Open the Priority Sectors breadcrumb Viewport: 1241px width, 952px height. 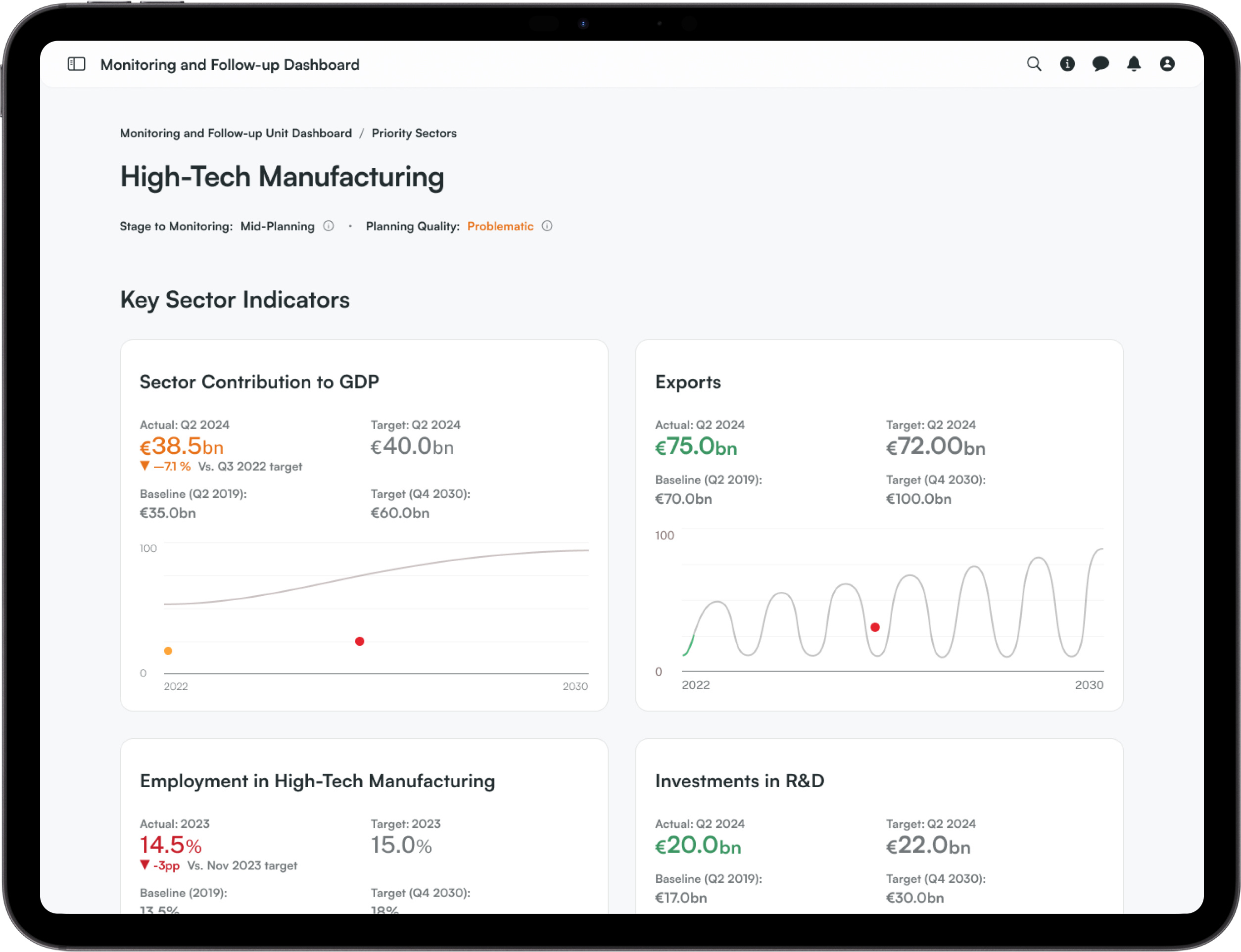pos(414,133)
